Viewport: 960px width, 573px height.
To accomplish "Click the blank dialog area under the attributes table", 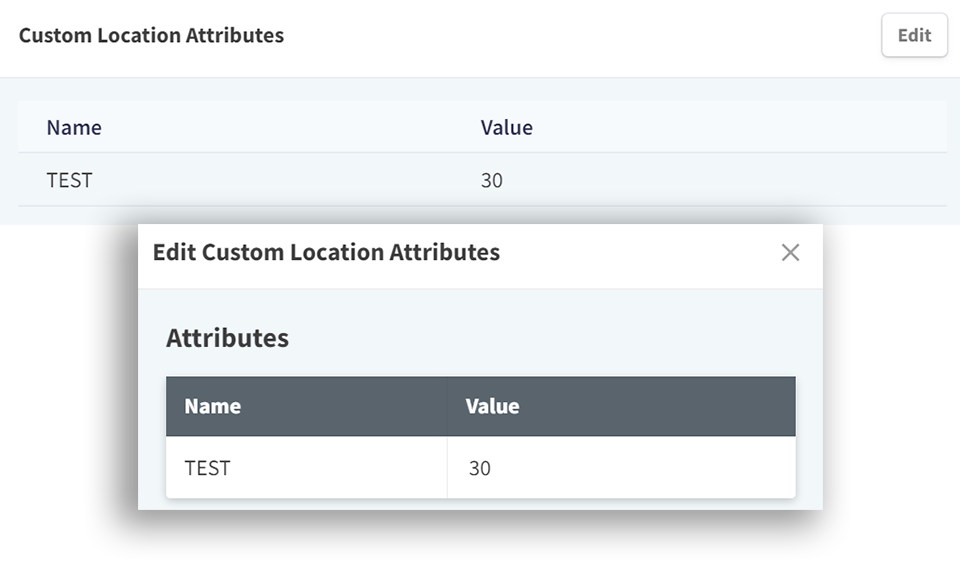I will (480, 504).
